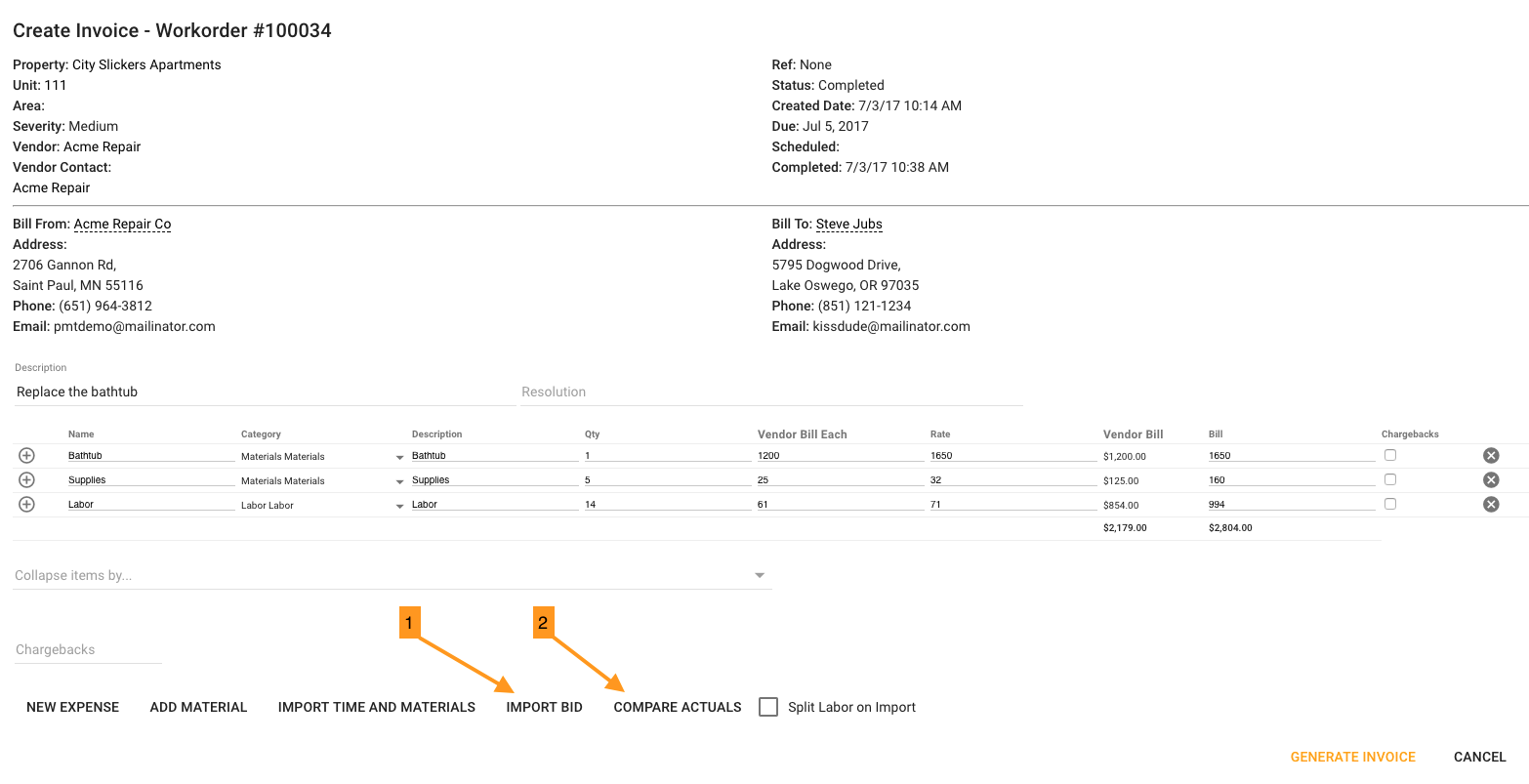This screenshot has width=1529, height=784.
Task: Remove the Bathtub line item
Action: coord(1491,456)
